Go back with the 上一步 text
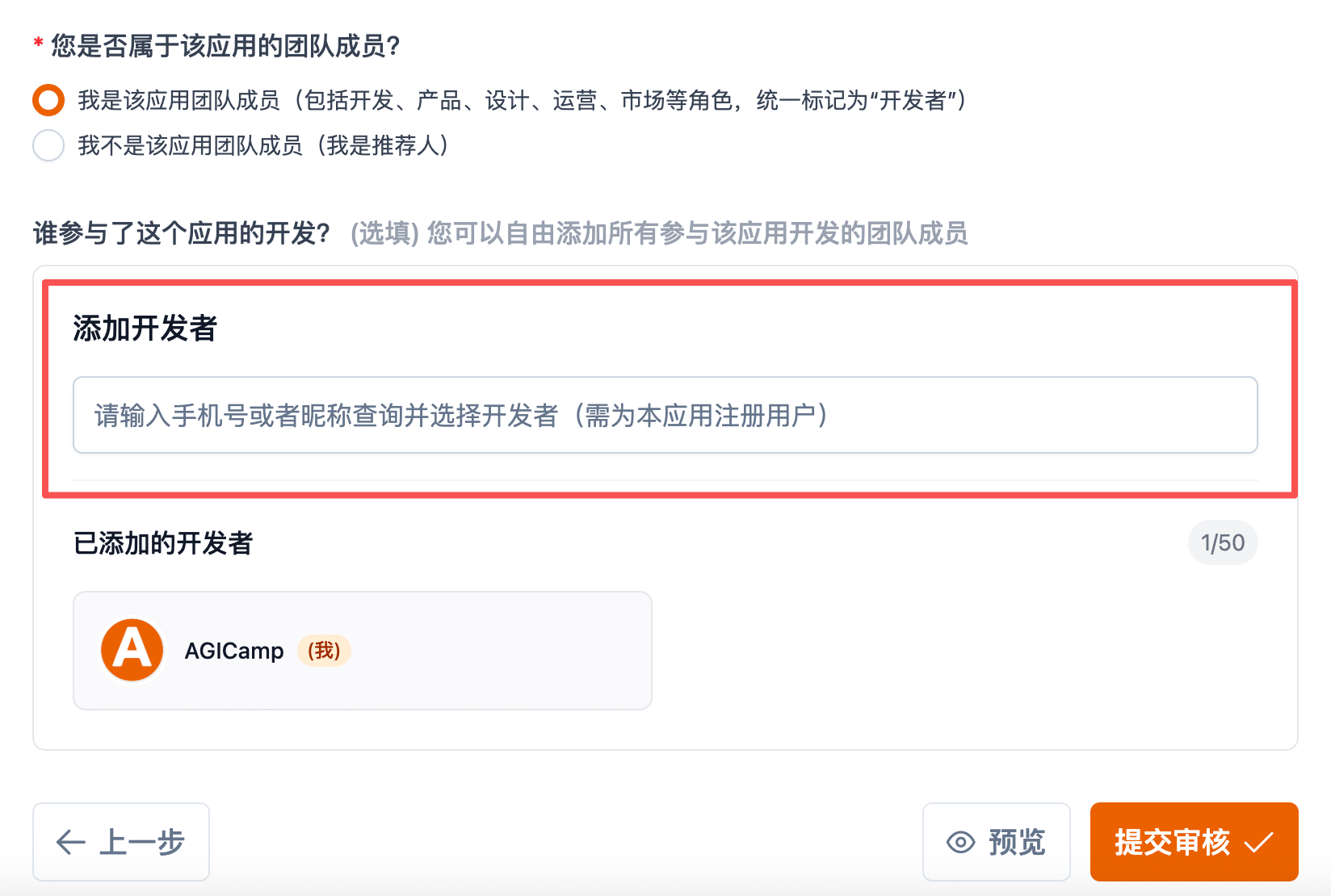The image size is (1331, 896). coord(142,842)
